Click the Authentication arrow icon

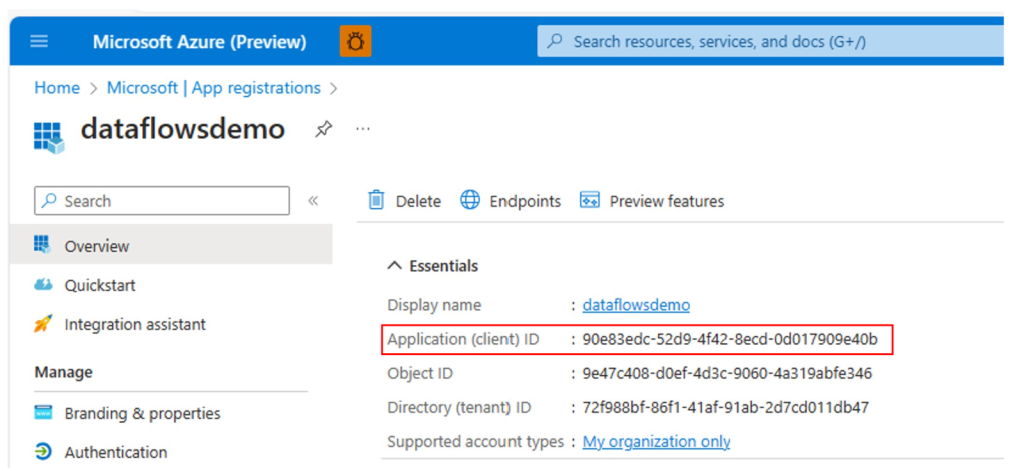pos(42,451)
